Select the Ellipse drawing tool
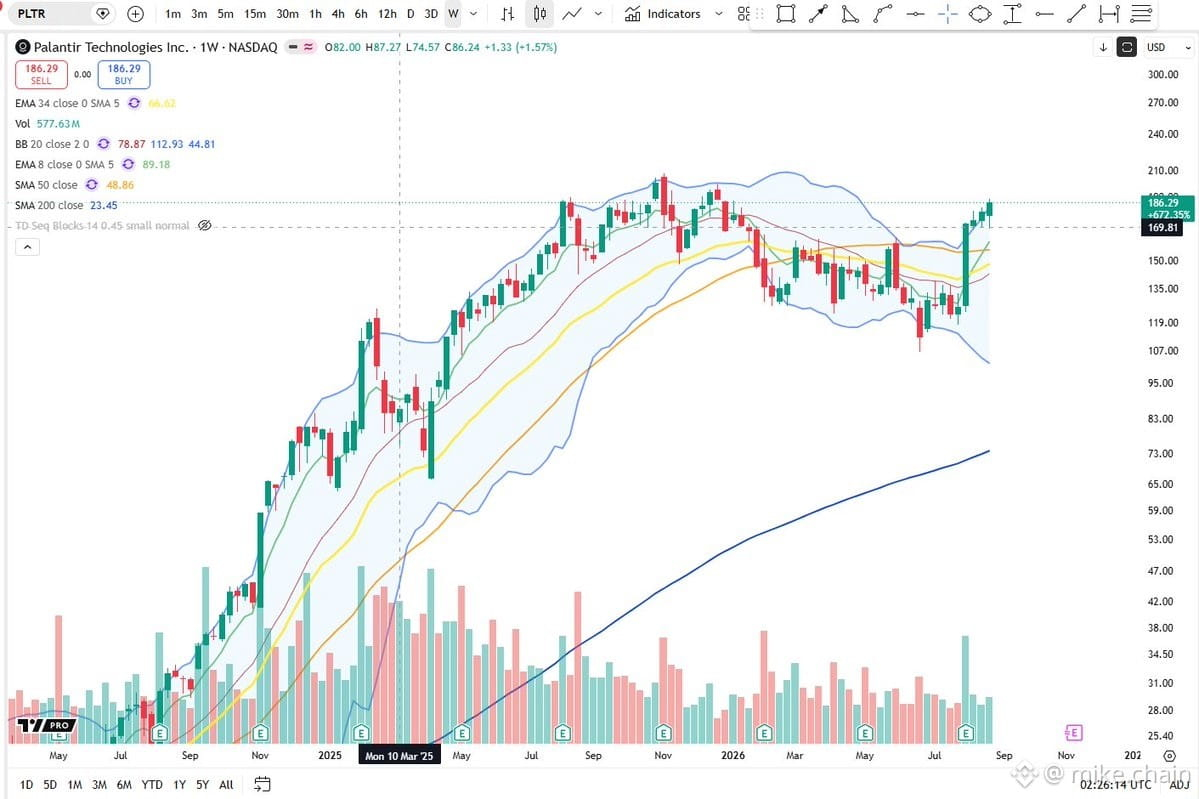This screenshot has width=1199, height=799. 980,14
